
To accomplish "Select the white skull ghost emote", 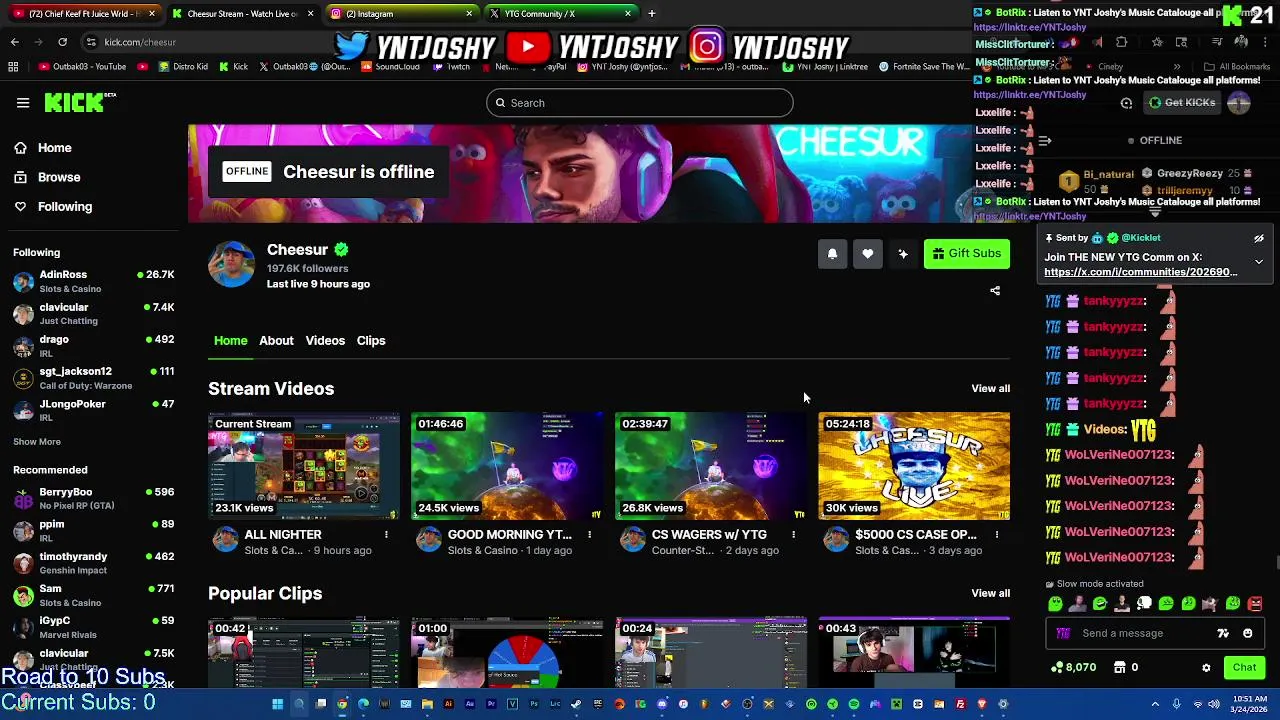I will 1144,604.
